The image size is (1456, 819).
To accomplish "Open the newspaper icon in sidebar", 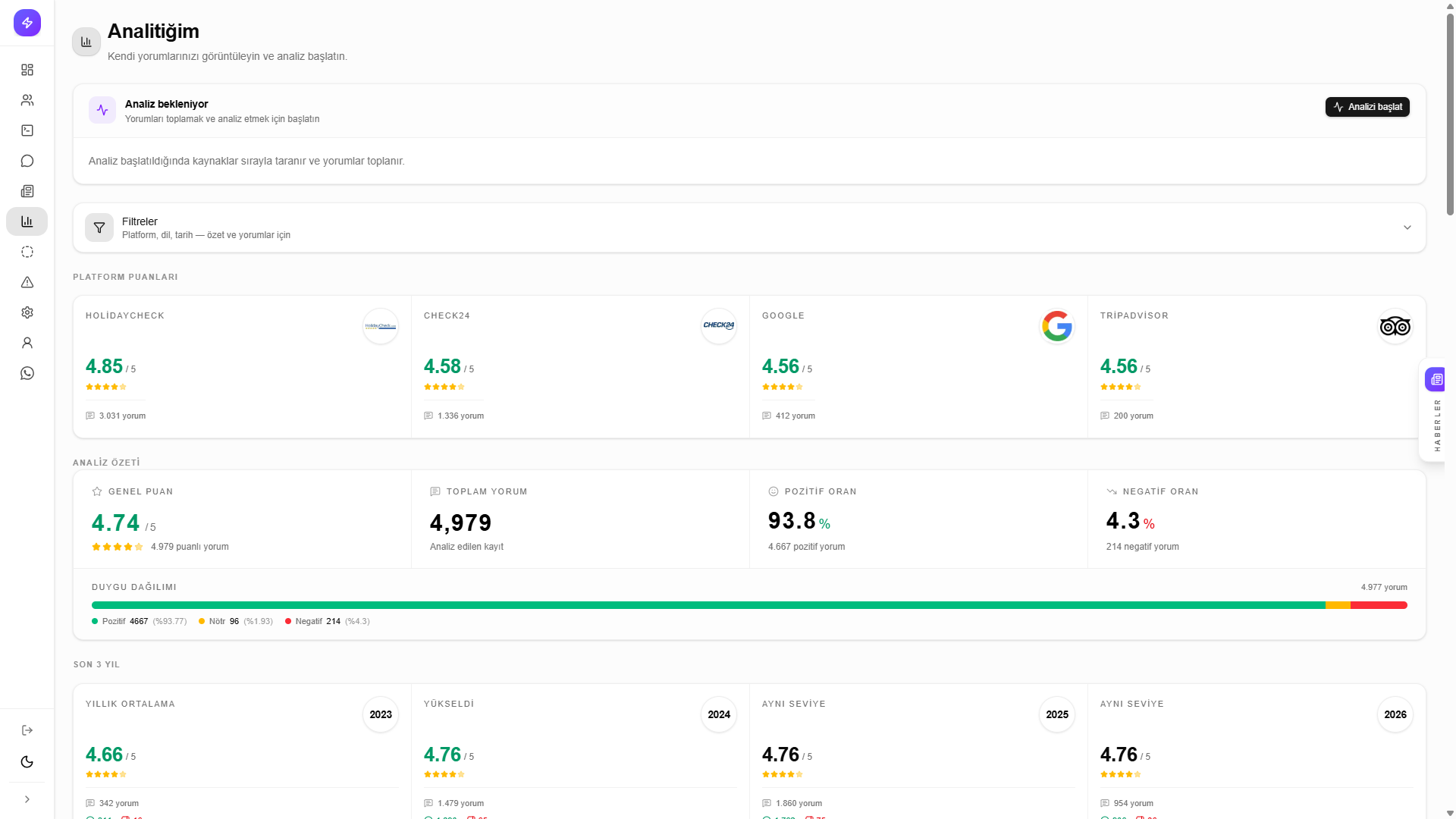I will tap(27, 191).
